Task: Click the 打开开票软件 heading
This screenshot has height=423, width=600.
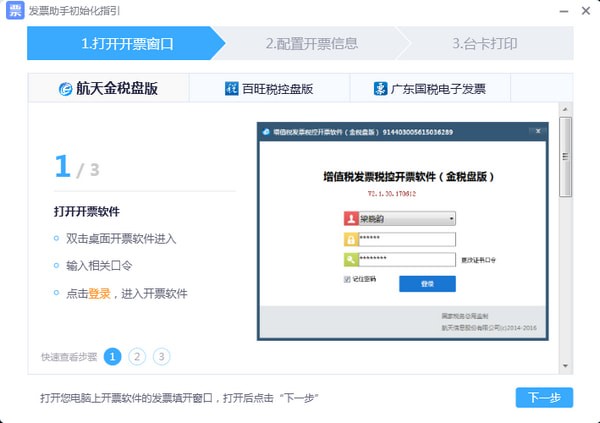Action: [x=87, y=211]
